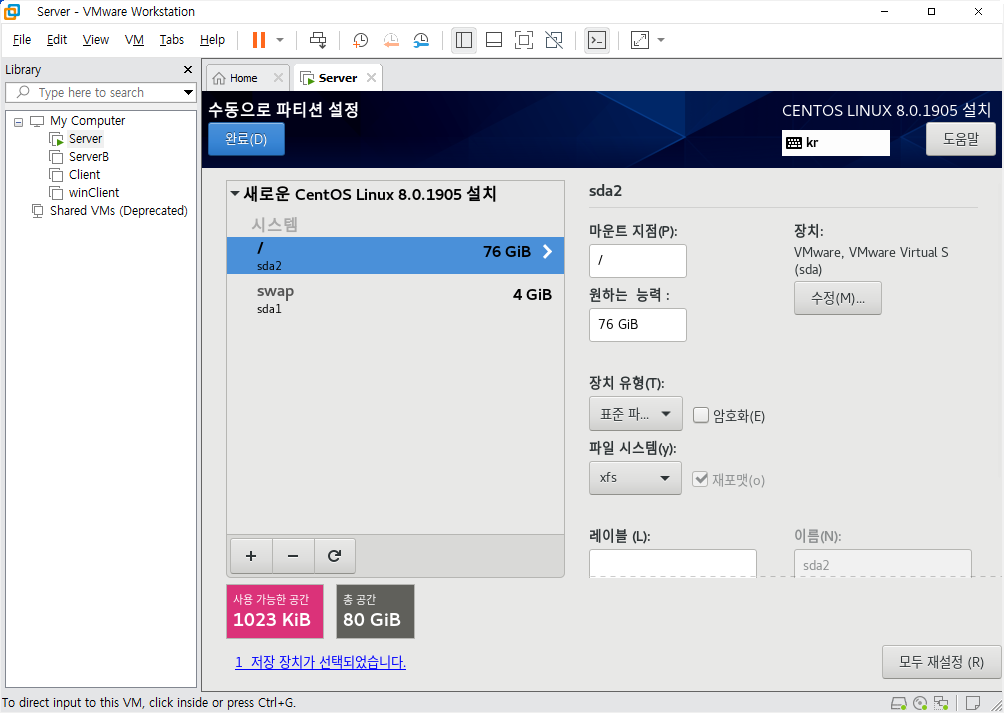Remove the selected mount point with the minus button
The height and width of the screenshot is (713, 1004).
pyautogui.click(x=293, y=556)
